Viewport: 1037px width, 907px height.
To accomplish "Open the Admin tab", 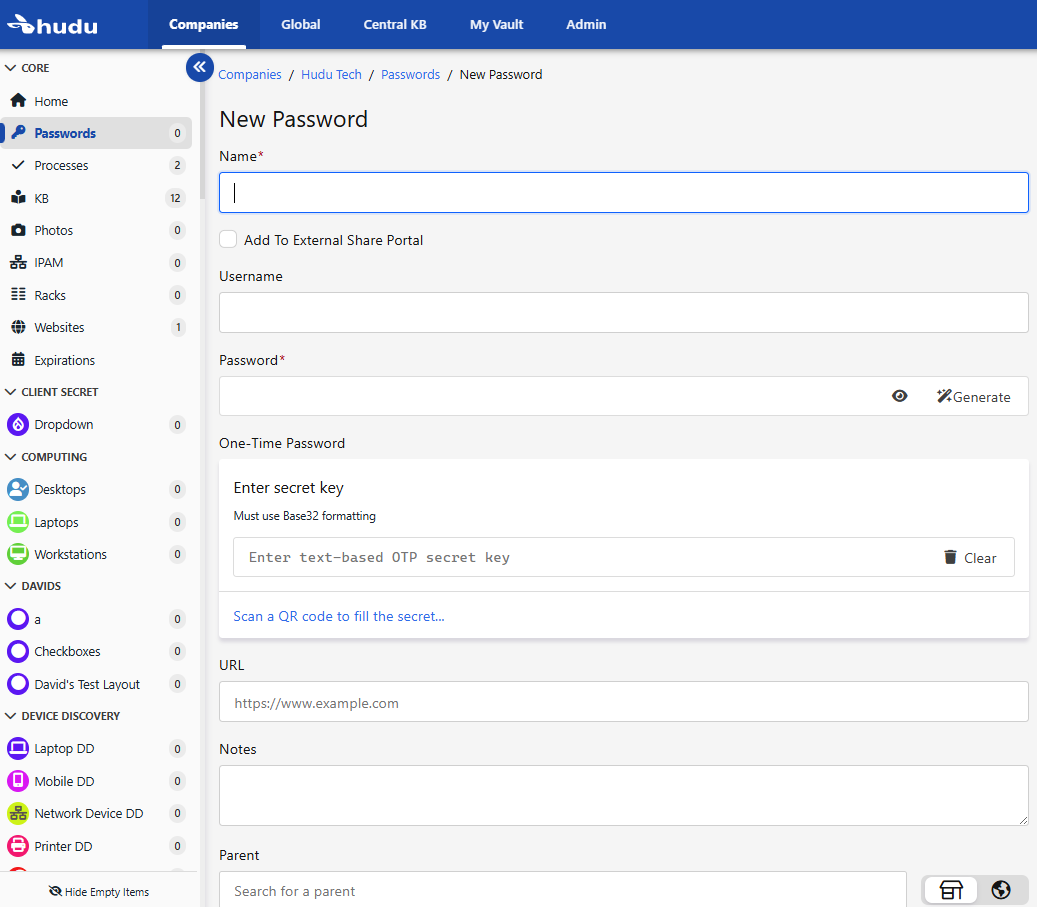I will (x=586, y=24).
